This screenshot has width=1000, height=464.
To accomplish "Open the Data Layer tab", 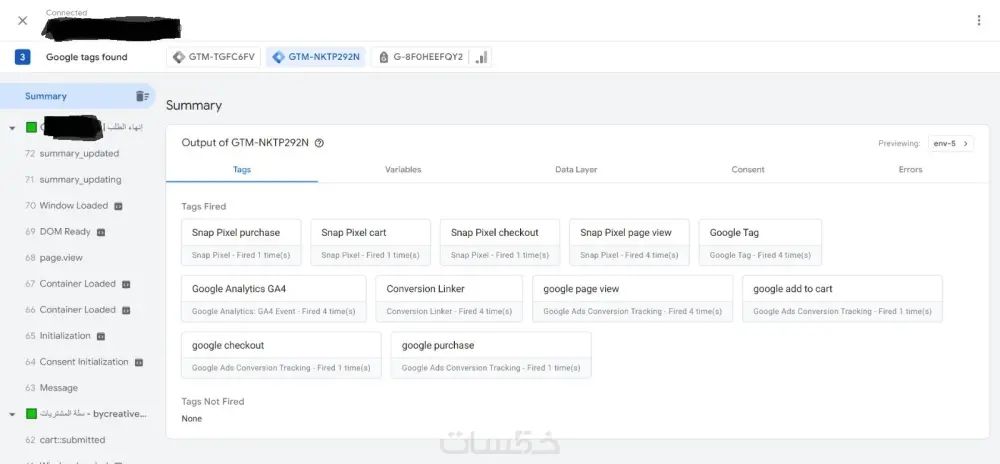I will tap(576, 170).
